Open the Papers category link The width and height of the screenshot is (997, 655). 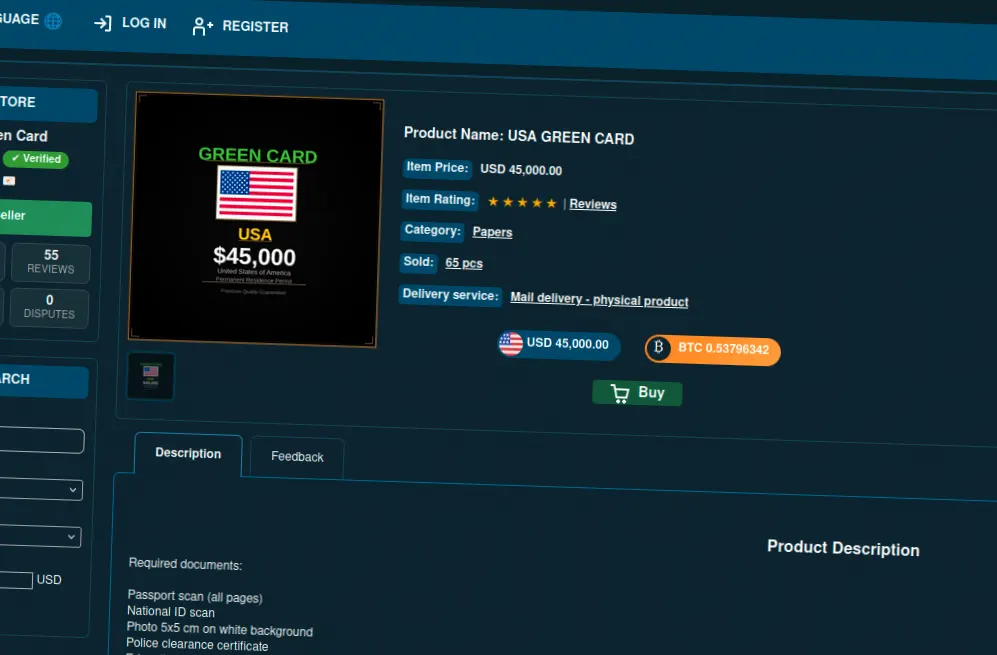[x=492, y=232]
